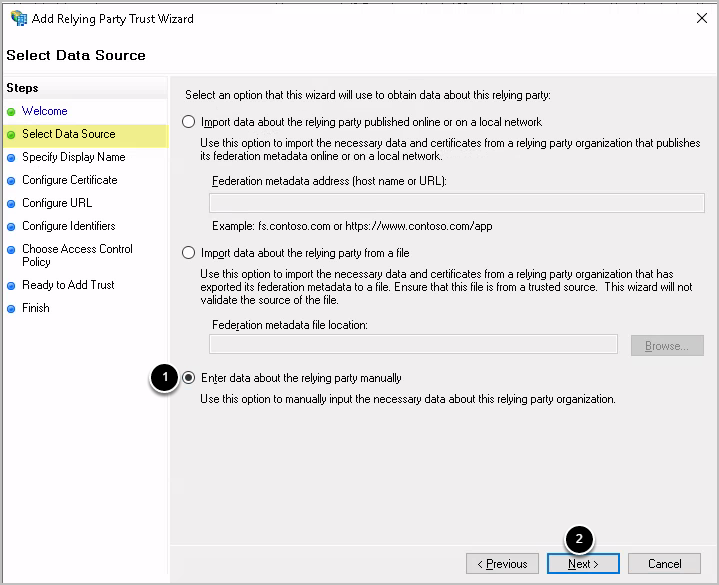Click green bullet icon beside Select Data Source
The width and height of the screenshot is (719, 585).
11,135
